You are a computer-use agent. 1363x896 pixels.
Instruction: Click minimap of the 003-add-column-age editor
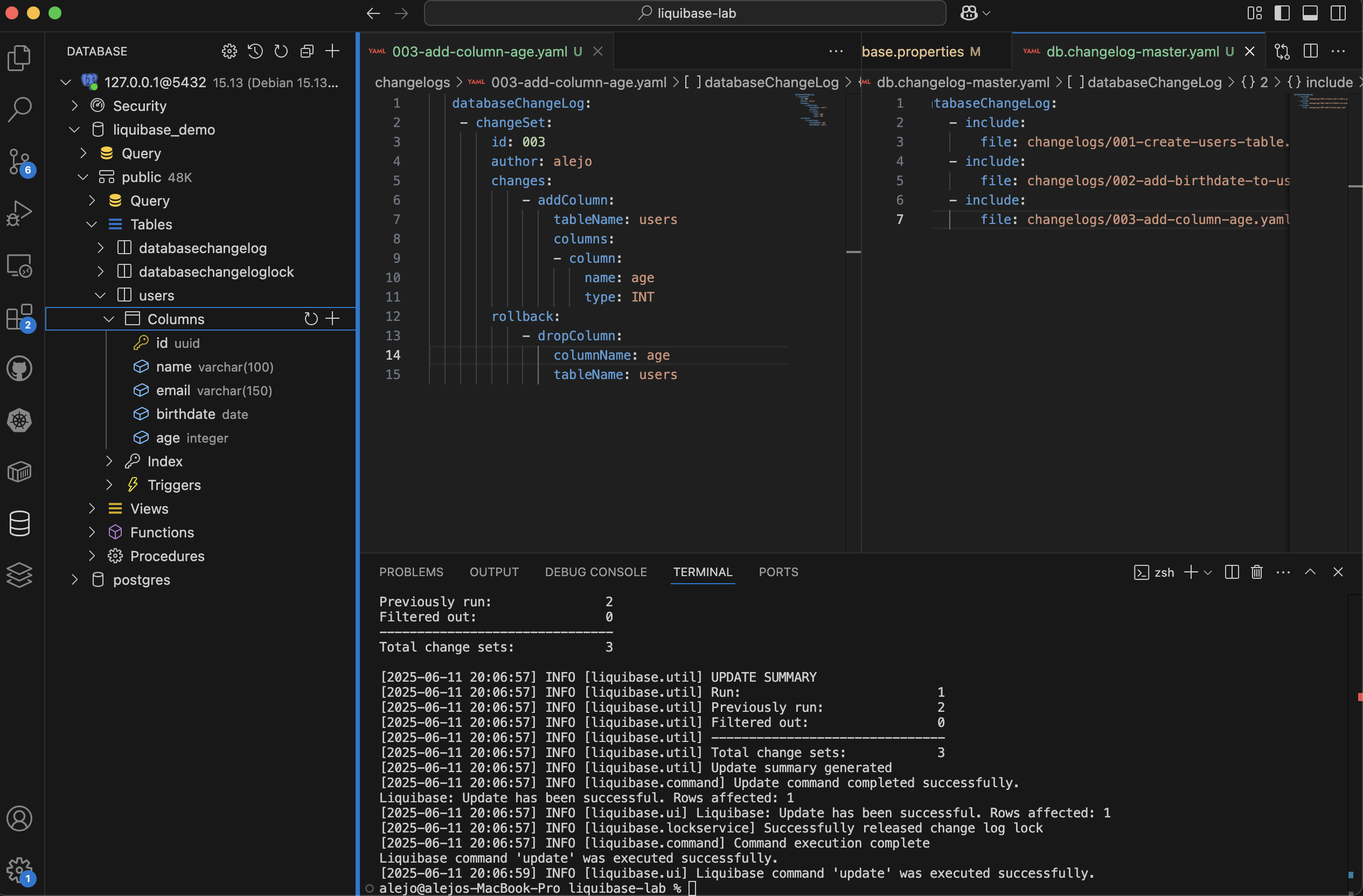(x=810, y=110)
